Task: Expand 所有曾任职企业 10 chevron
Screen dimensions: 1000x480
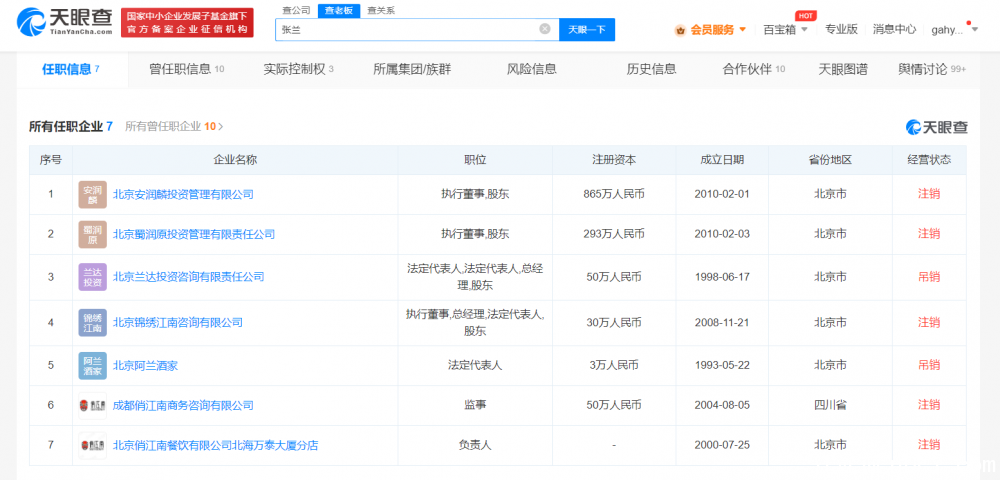Action: pos(221,126)
